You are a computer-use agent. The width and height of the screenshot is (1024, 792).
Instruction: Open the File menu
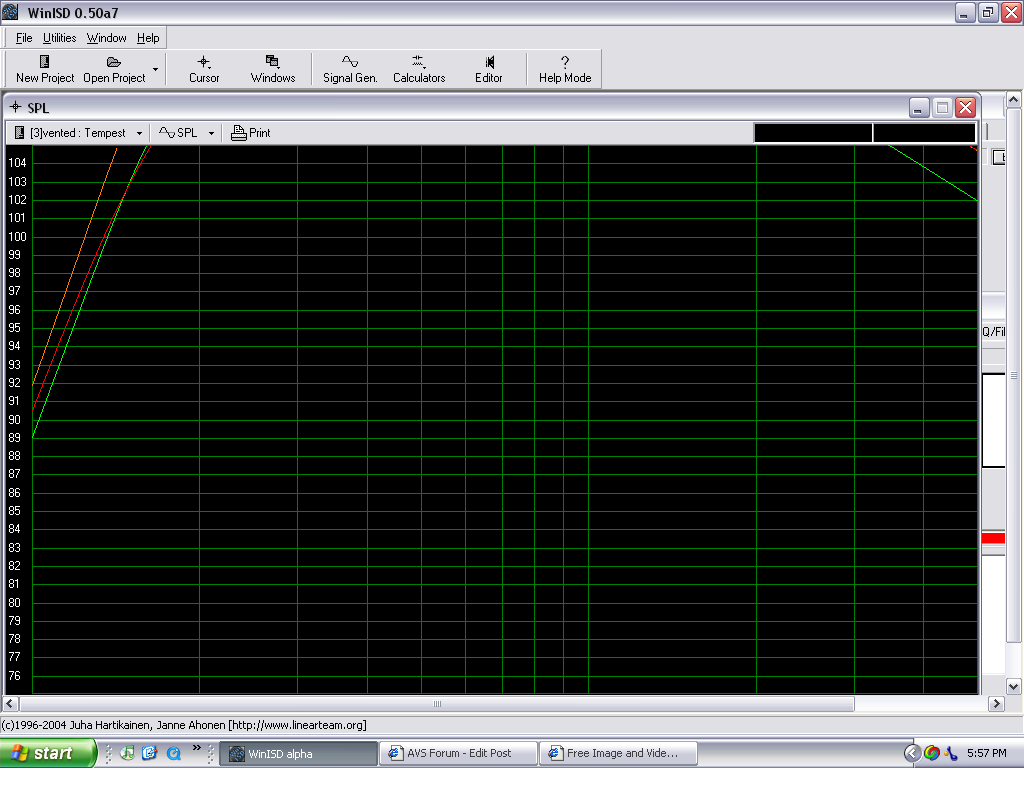pyautogui.click(x=24, y=38)
